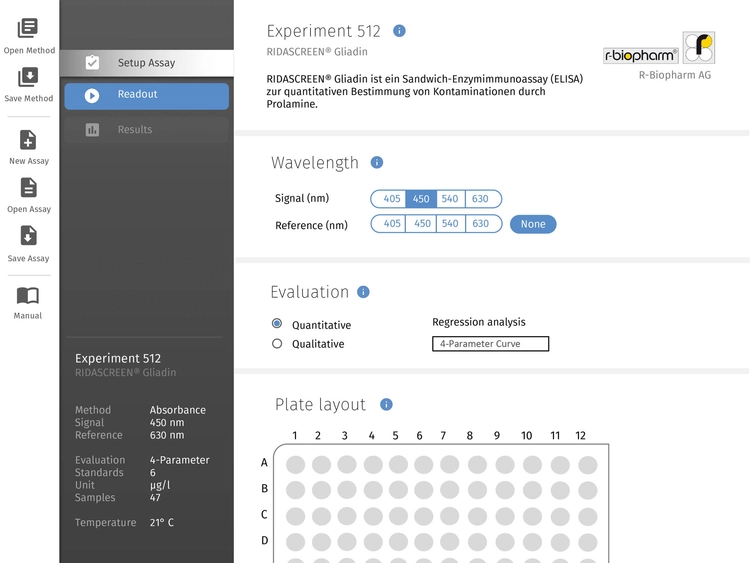Show Plate layout info
Viewport: 750px width, 563px height.
[x=386, y=405]
